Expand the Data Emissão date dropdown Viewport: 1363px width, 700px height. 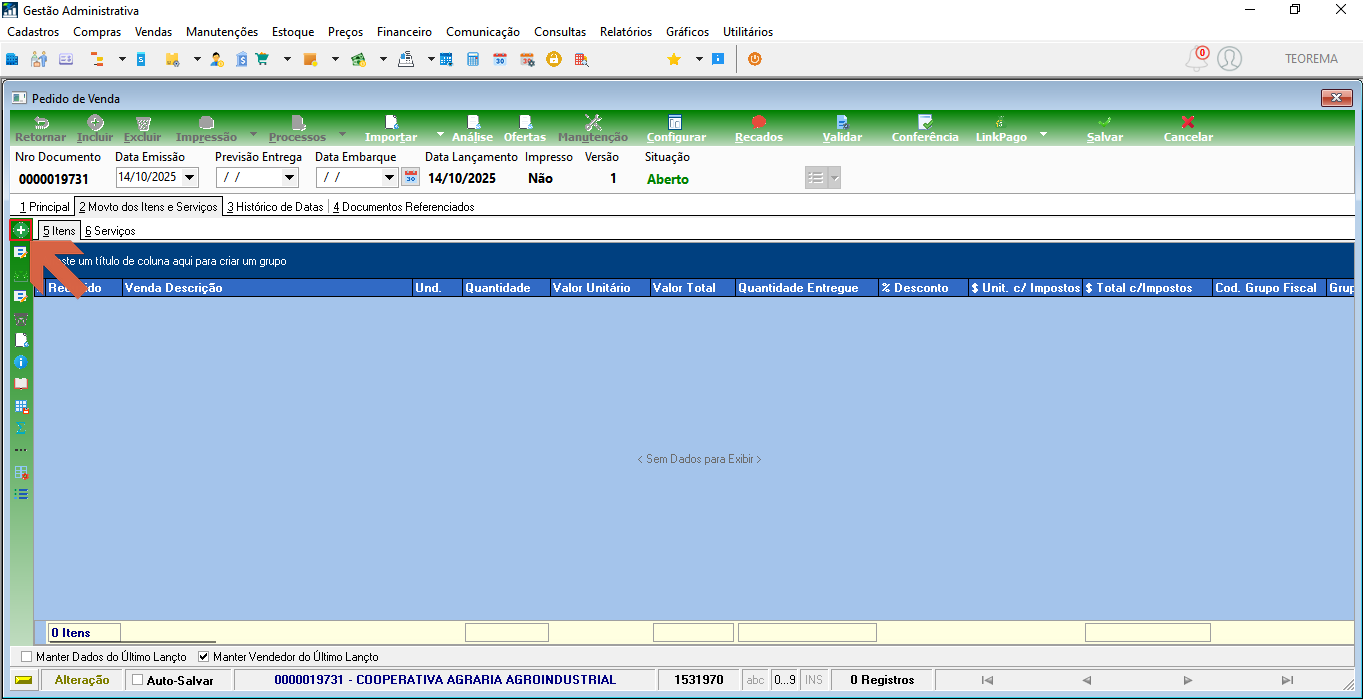pos(191,178)
